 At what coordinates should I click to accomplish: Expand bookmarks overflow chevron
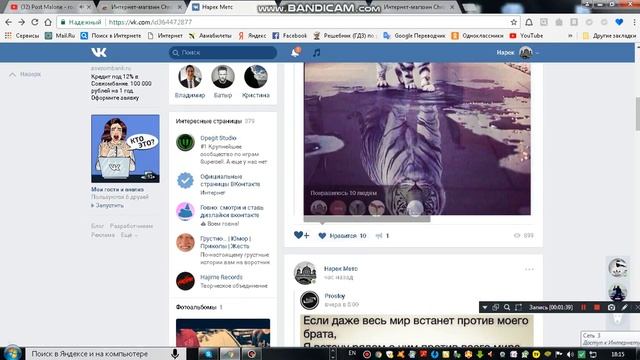(570, 36)
